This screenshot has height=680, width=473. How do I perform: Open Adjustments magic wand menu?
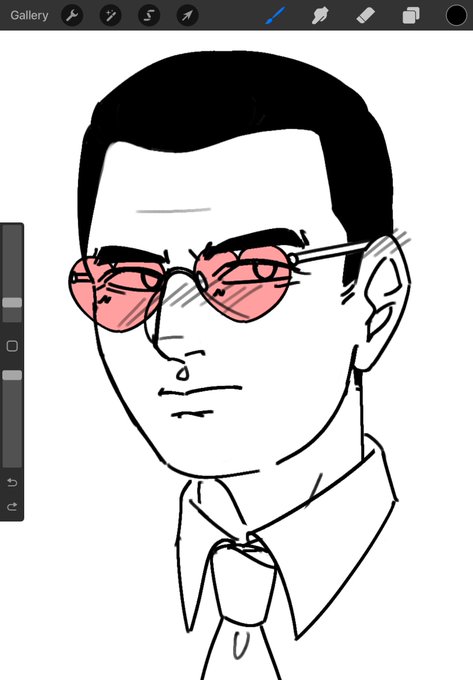coord(111,16)
